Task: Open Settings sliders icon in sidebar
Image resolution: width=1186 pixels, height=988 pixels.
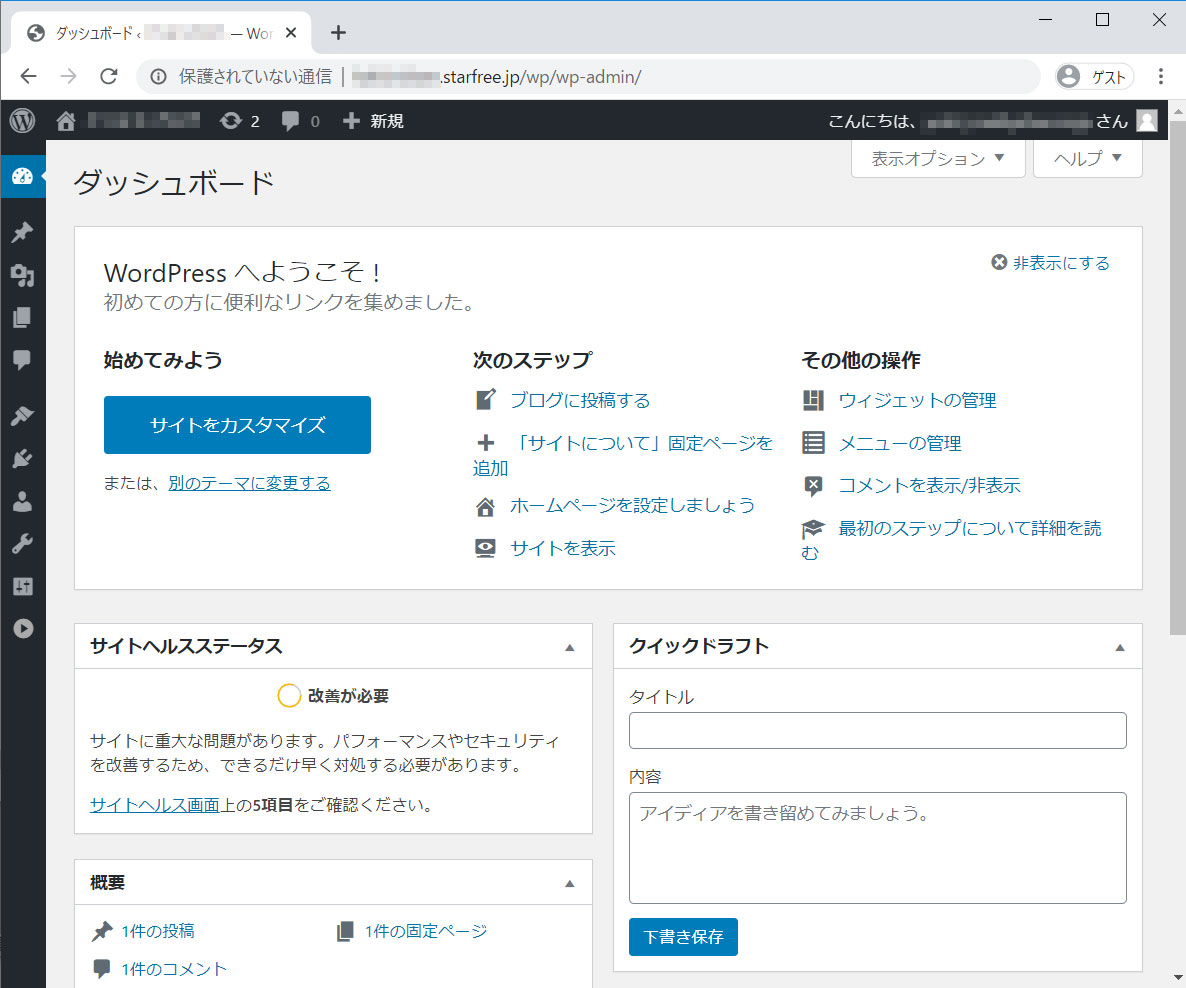Action: 23,586
